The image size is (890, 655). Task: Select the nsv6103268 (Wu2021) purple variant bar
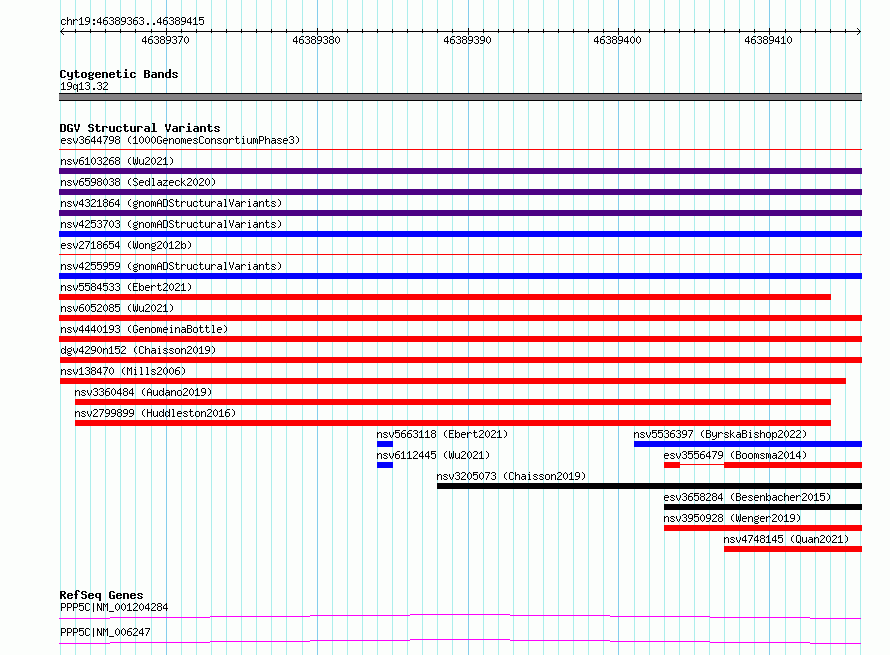(460, 171)
